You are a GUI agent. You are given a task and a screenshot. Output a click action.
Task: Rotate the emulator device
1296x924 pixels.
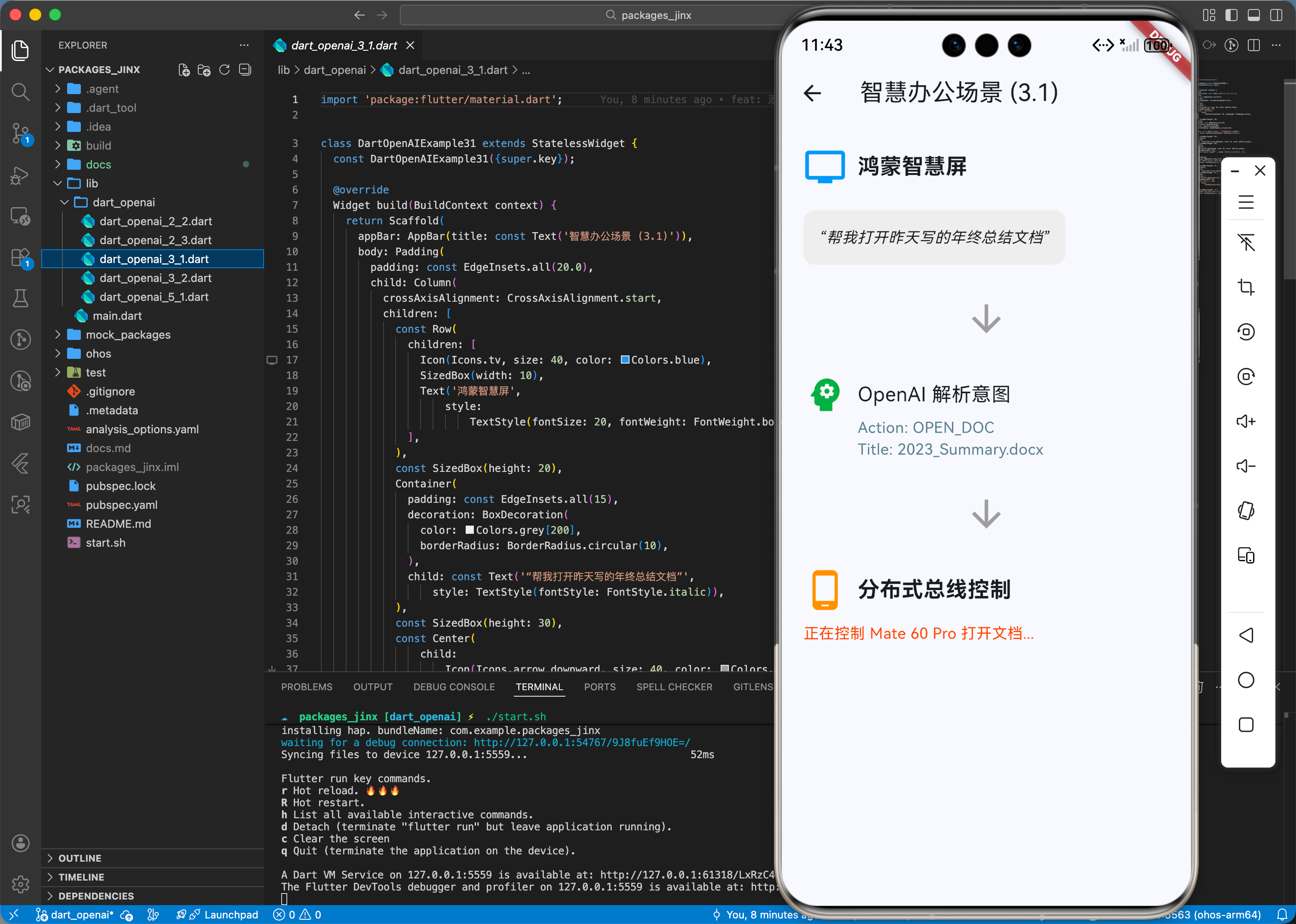point(1246,511)
